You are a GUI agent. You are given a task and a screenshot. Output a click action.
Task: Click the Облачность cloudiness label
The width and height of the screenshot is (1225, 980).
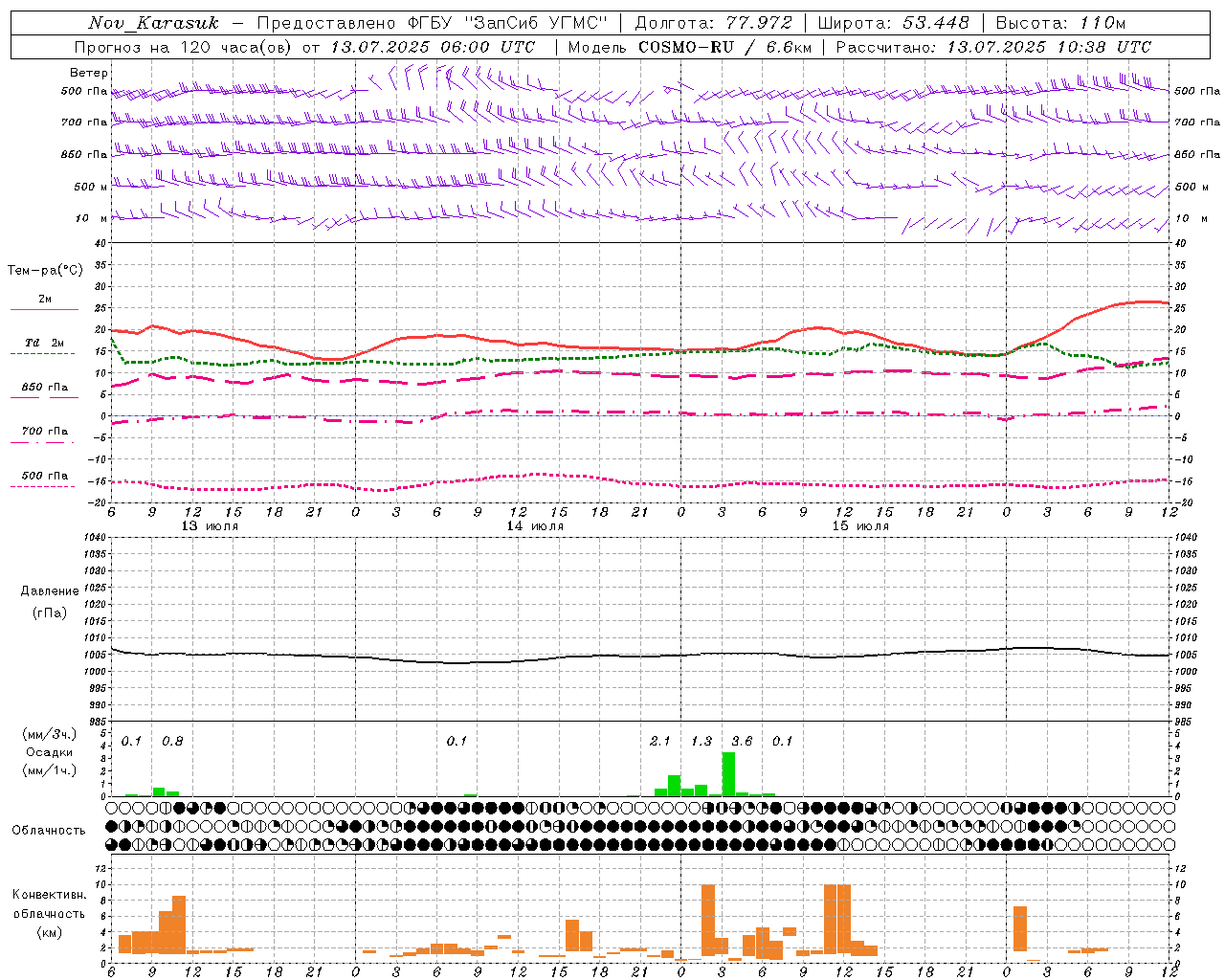pos(49,830)
